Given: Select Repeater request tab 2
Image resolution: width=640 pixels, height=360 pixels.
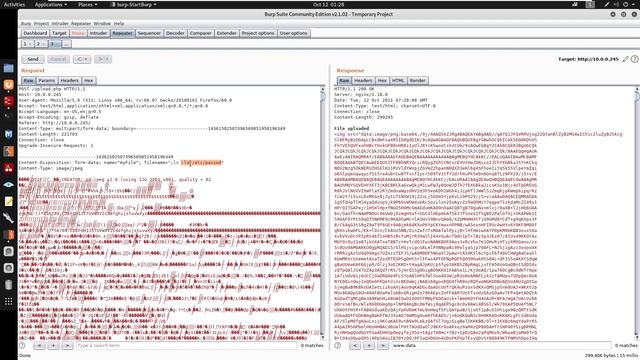Looking at the screenshot, I should 40,44.
